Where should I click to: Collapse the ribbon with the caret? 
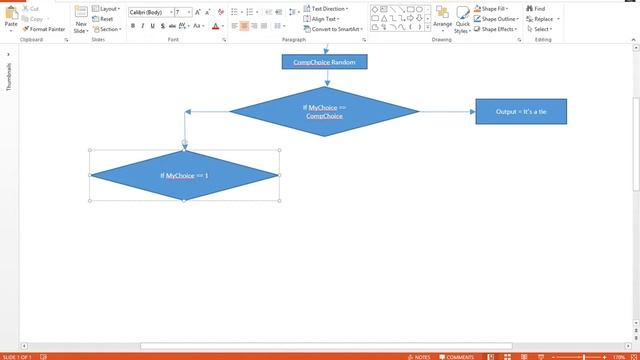point(633,40)
